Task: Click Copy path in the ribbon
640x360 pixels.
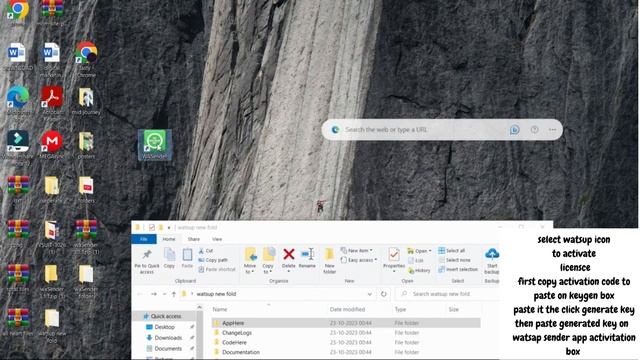Action: click(213, 260)
